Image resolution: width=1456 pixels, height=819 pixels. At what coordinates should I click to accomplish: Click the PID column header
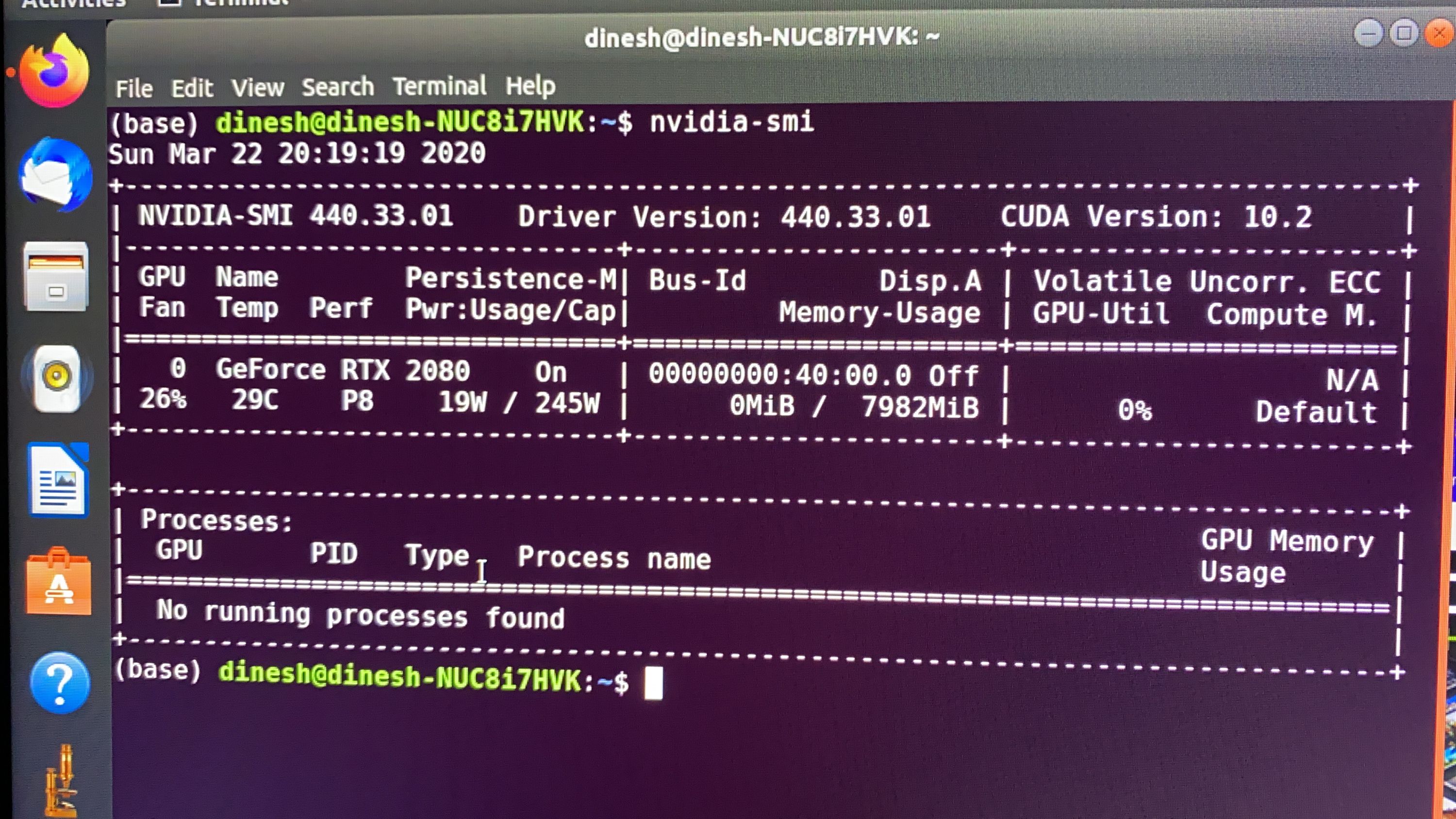point(333,553)
